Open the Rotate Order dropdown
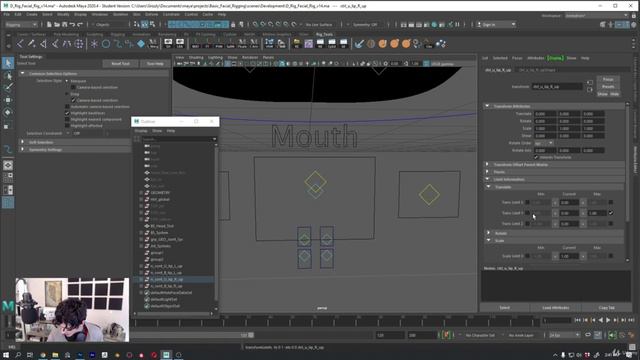Image resolution: width=640 pixels, height=360 pixels. (x=544, y=143)
